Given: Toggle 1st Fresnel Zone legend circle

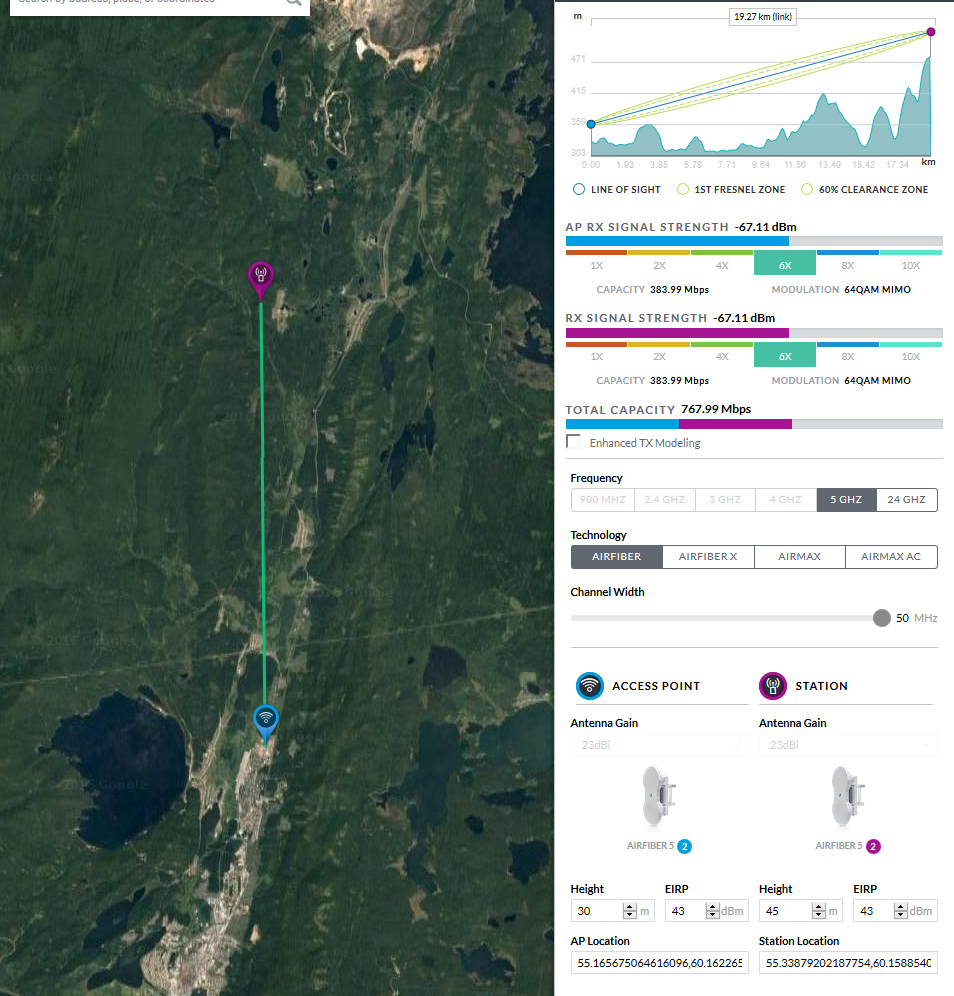Looking at the screenshot, I should [x=683, y=189].
